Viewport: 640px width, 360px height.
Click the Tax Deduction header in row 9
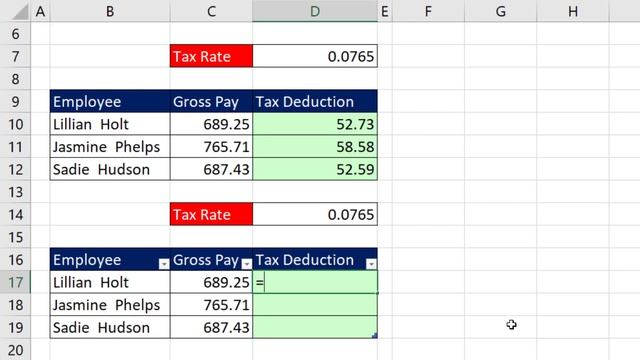click(315, 101)
